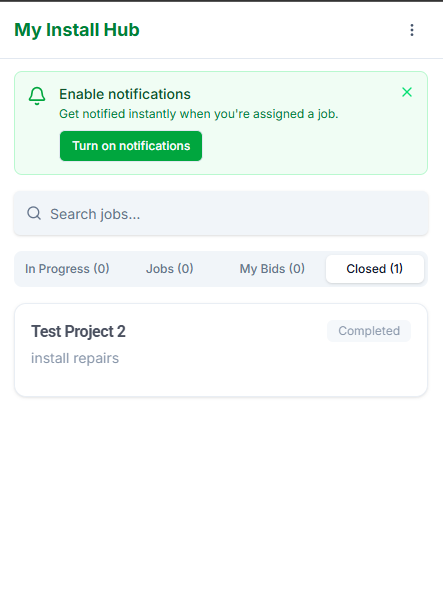The width and height of the screenshot is (443, 594).
Task: Open the Test Project 2 title
Action: [x=78, y=331]
